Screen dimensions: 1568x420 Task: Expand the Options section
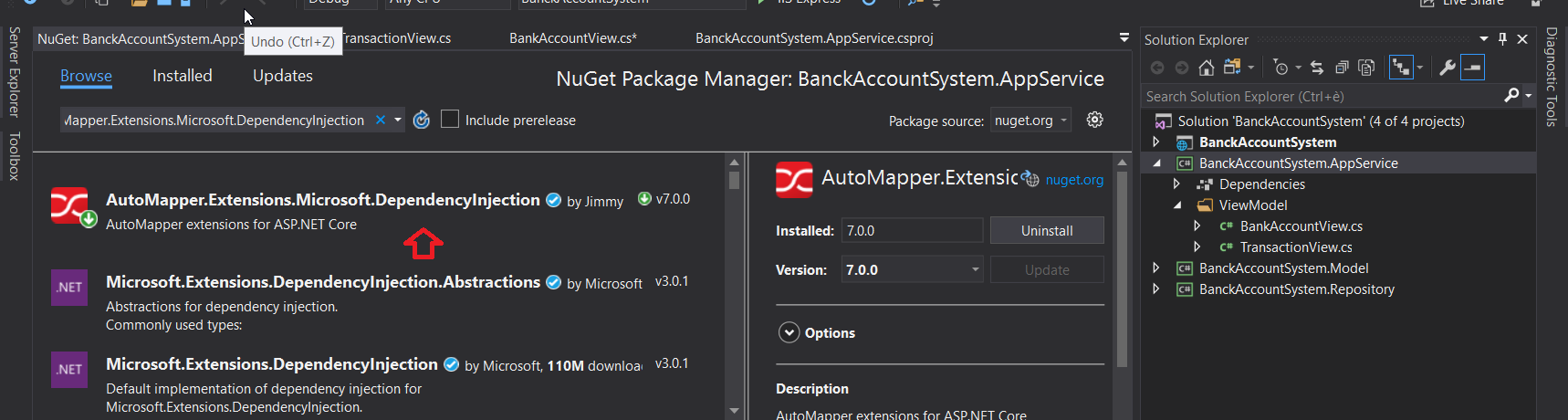click(x=789, y=332)
